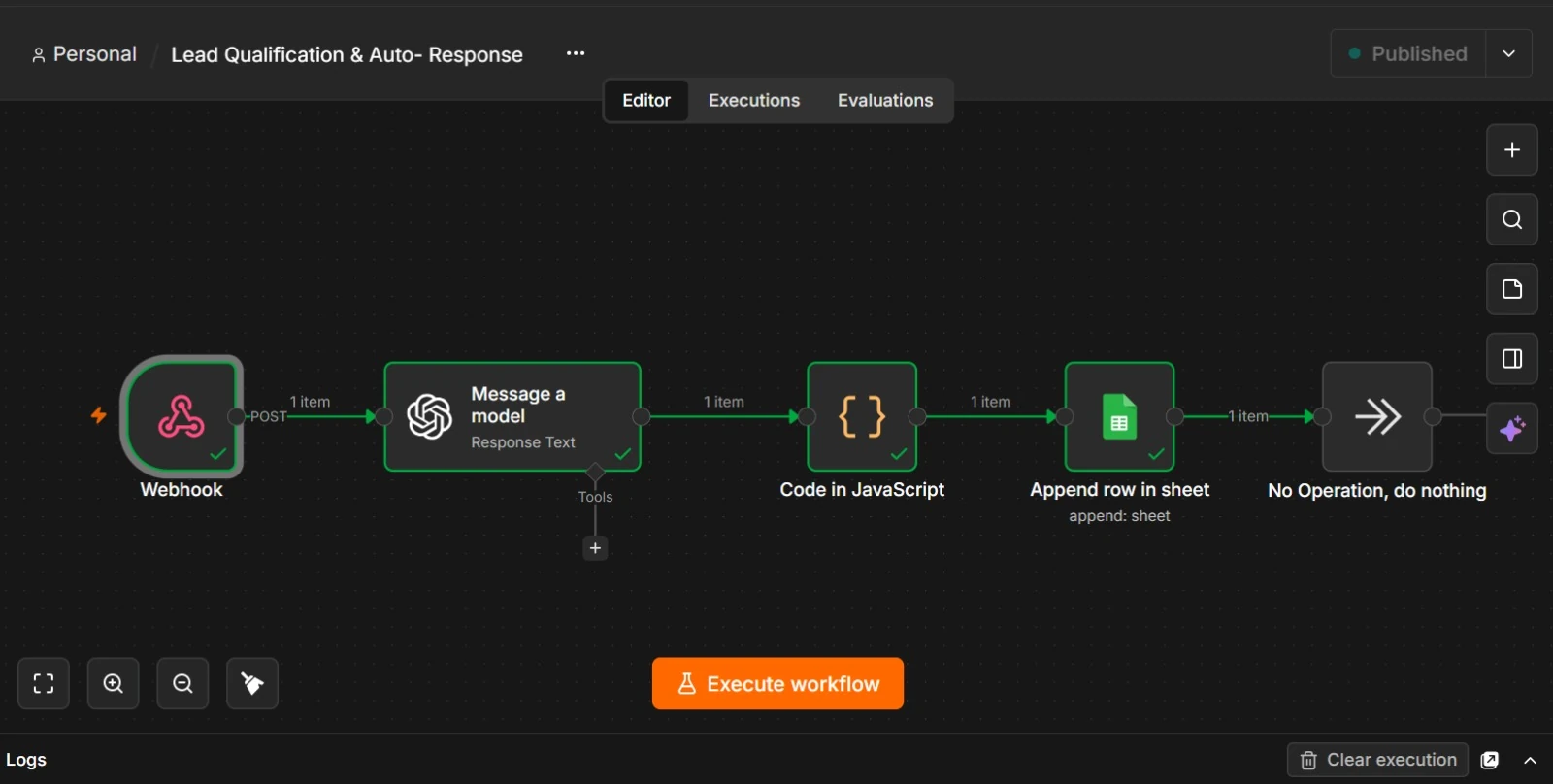Add a tool under the Tools connector

595,548
